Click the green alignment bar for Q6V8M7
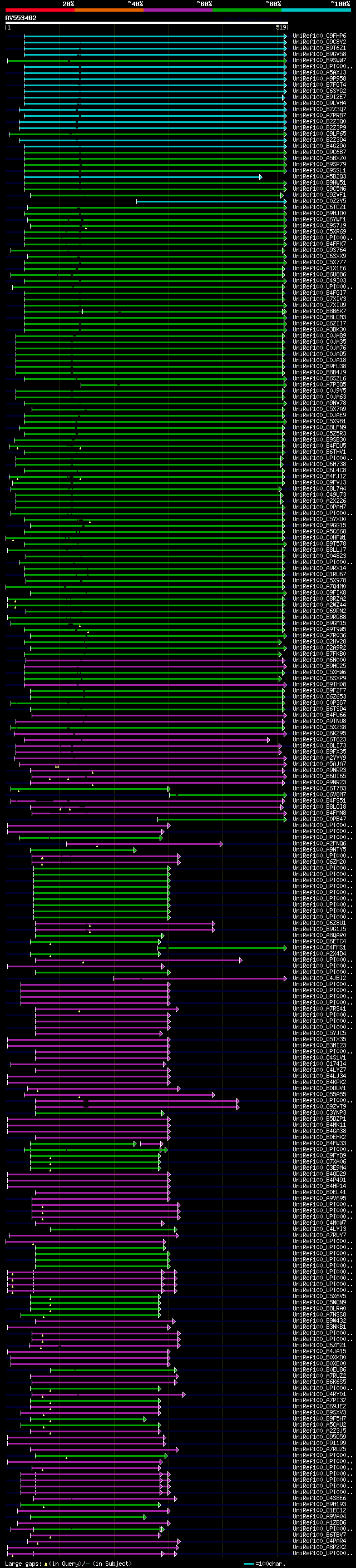This screenshot has height=1568, width=356. tap(228, 795)
